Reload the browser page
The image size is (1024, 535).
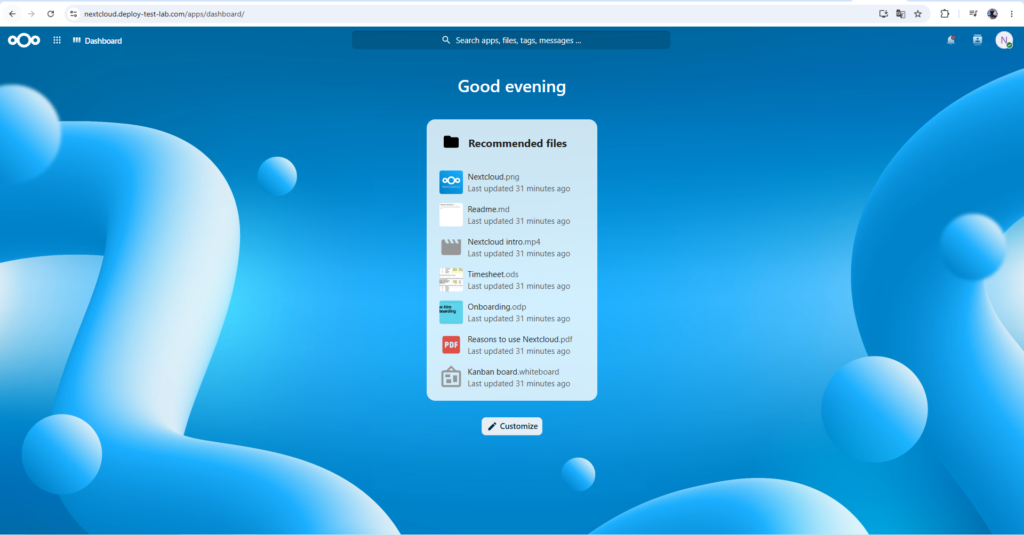50,14
